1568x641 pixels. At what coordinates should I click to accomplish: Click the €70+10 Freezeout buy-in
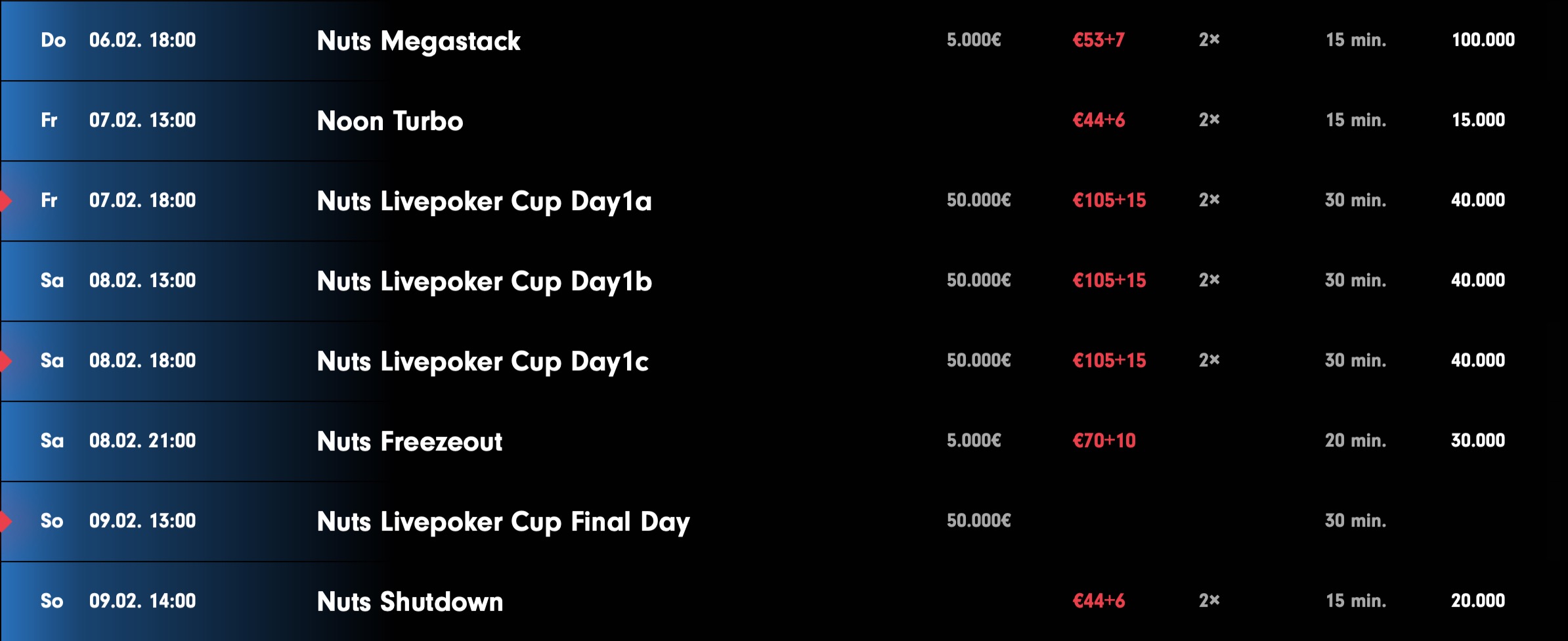click(1104, 441)
